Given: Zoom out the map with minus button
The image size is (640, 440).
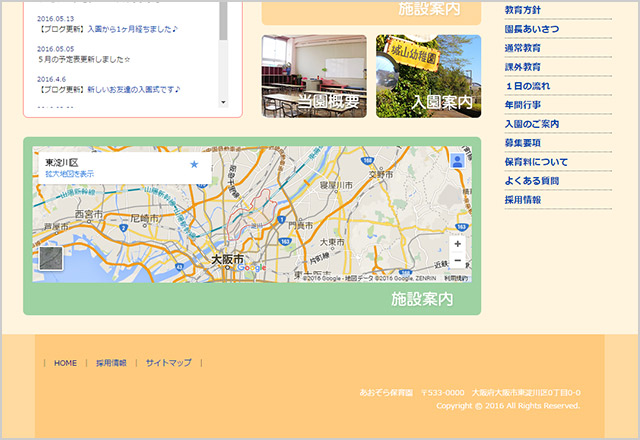Looking at the screenshot, I should click(x=457, y=261).
